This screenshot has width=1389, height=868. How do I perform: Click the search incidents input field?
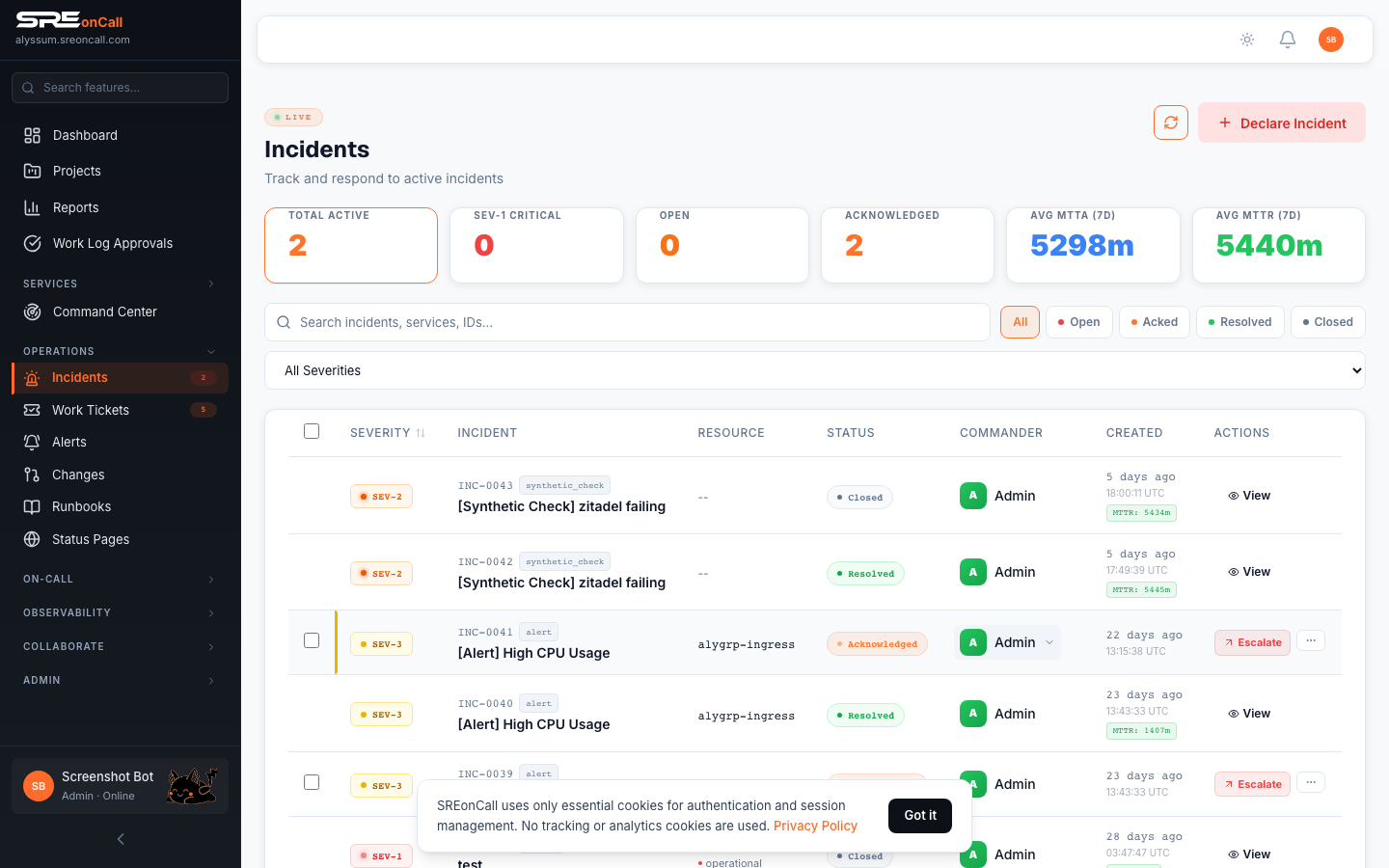point(637,322)
